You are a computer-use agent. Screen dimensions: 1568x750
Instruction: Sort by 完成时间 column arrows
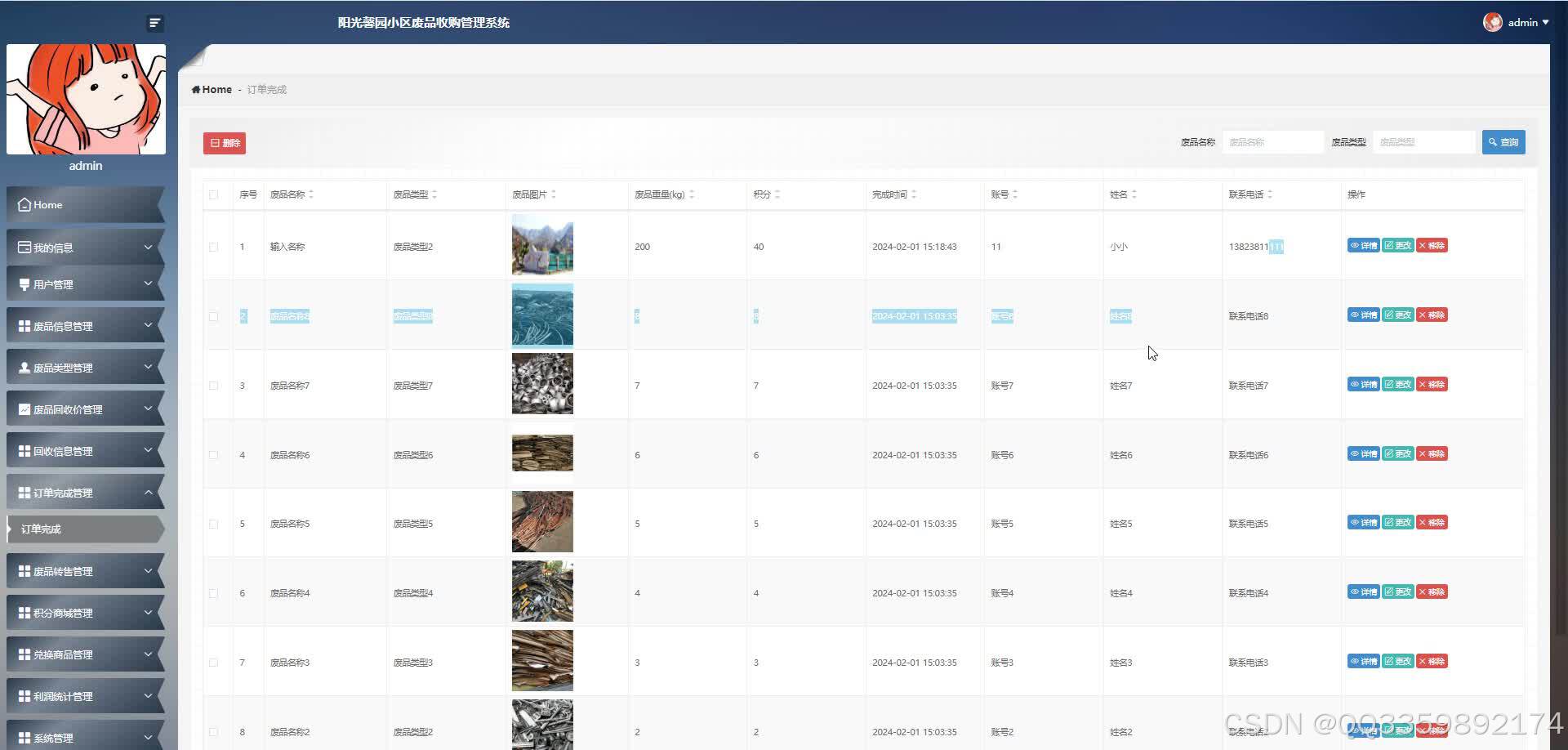914,194
